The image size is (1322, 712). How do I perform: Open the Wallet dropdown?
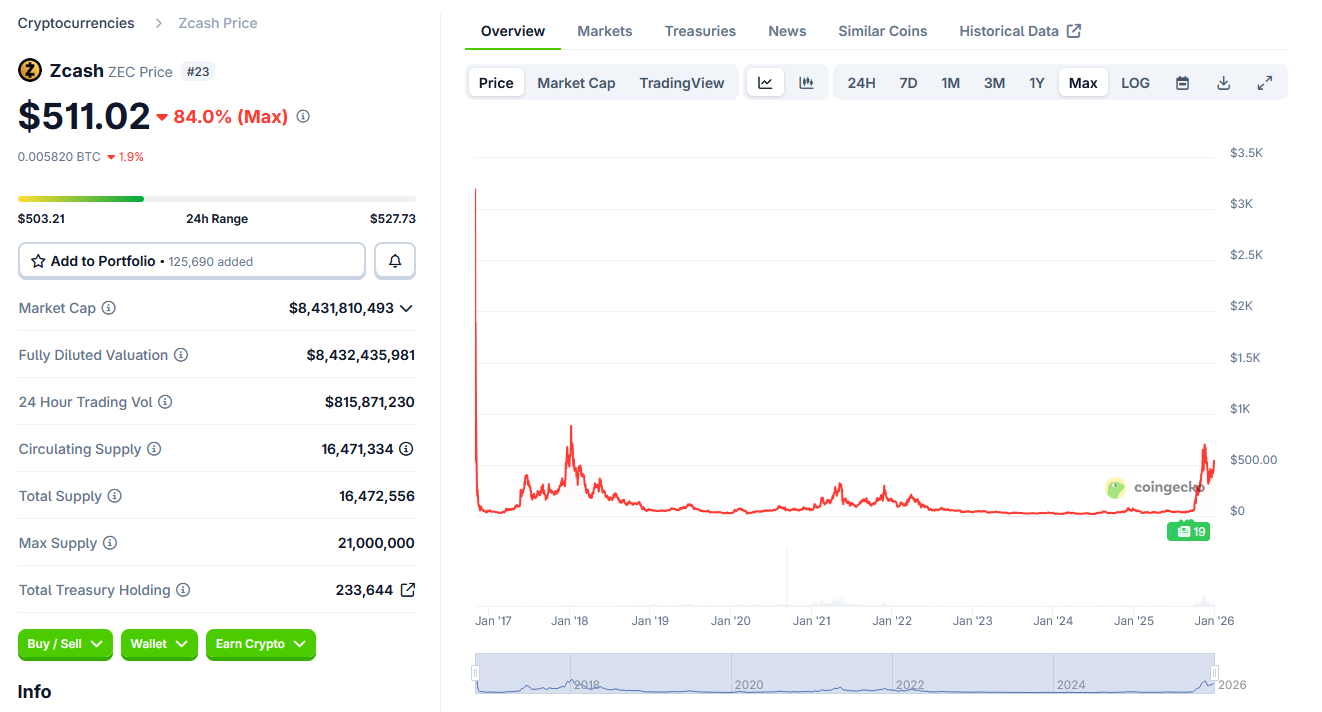tap(158, 645)
